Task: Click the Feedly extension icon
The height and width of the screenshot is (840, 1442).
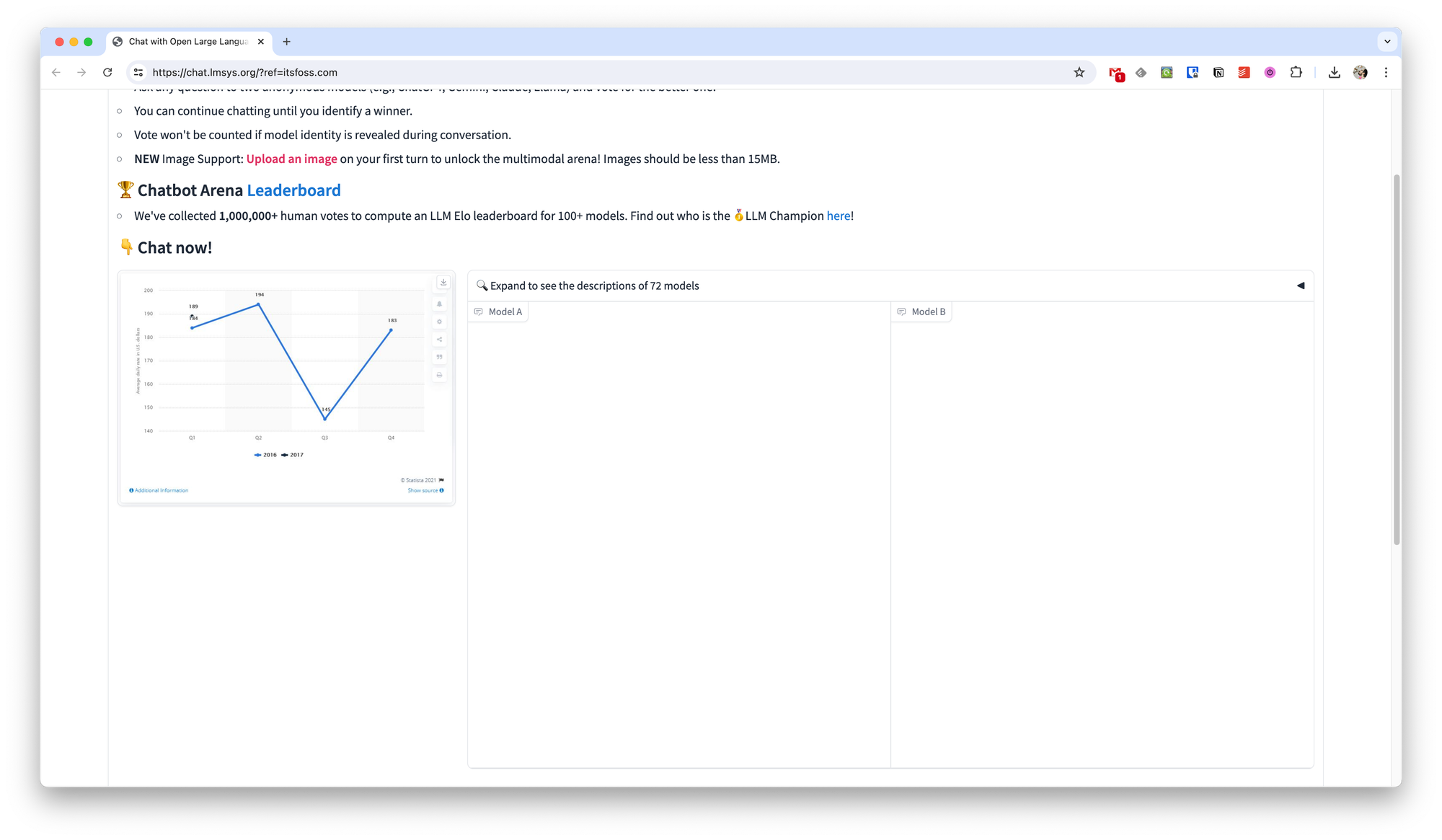Action: 1141,73
